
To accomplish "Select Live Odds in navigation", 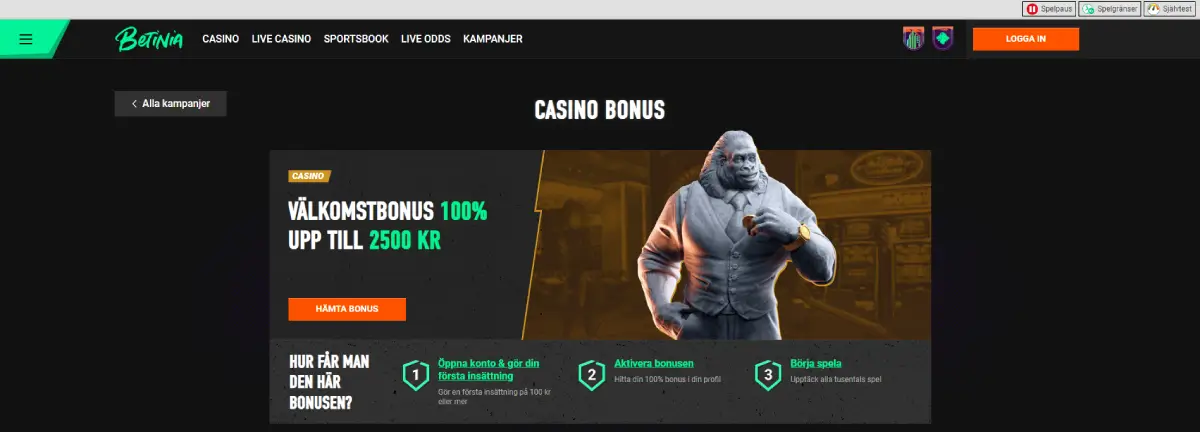I will tap(426, 39).
